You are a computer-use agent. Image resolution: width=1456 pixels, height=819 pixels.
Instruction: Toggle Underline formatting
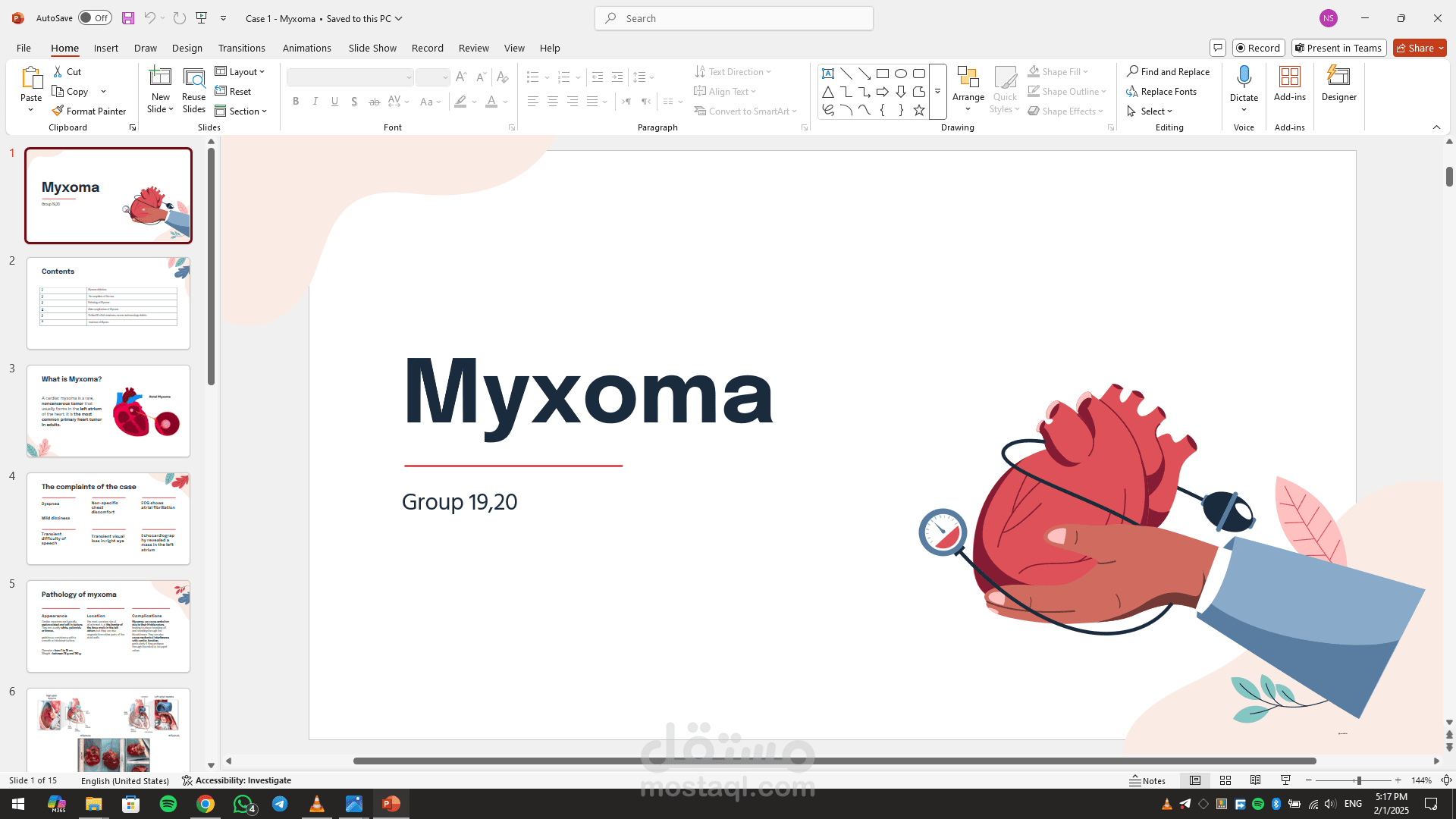335,102
